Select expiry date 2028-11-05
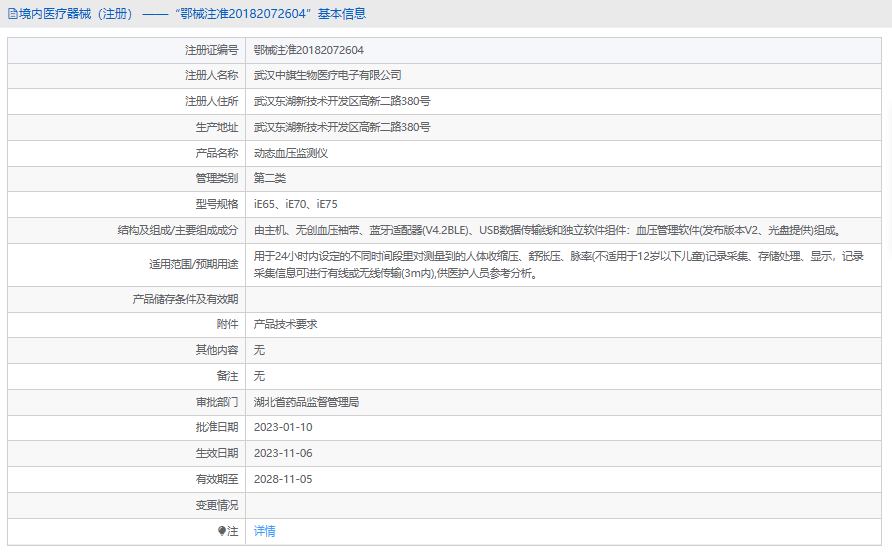 pos(283,479)
